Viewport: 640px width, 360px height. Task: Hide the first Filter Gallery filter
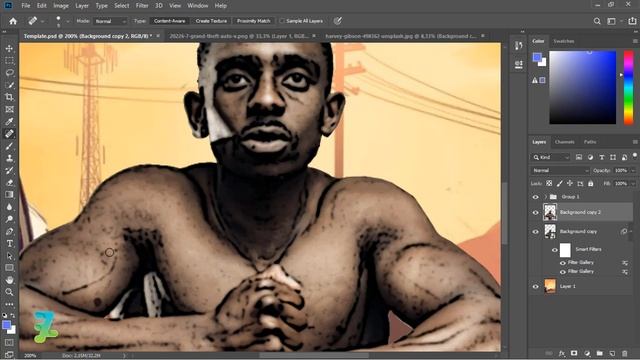coord(563,263)
